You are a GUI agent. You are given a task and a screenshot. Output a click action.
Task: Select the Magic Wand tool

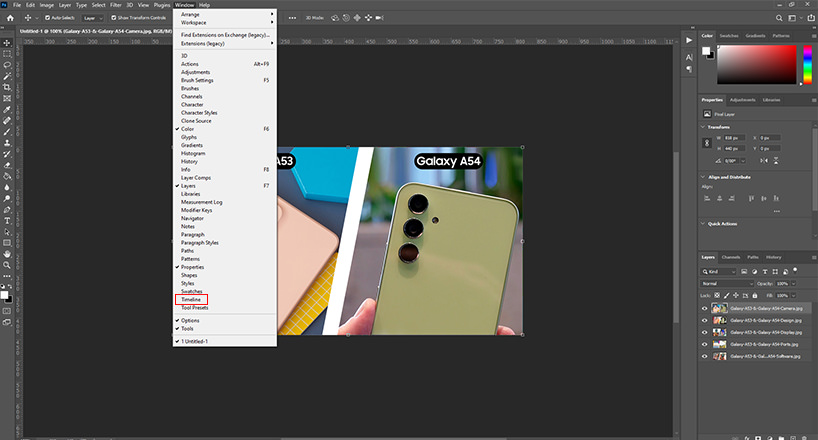click(7, 76)
